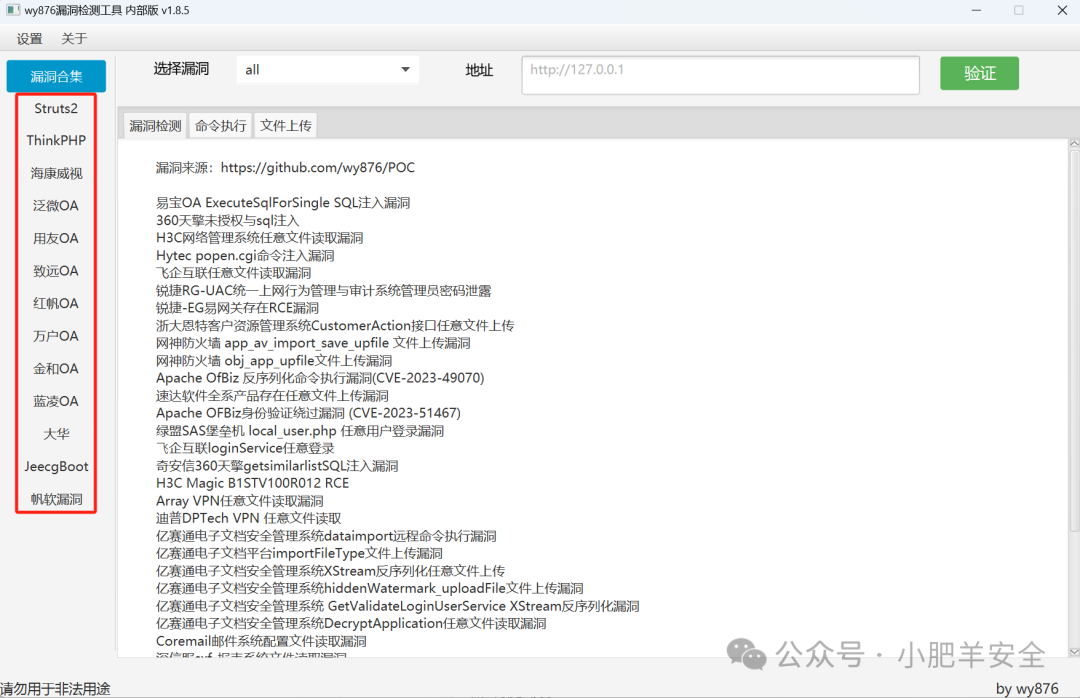This screenshot has width=1080, height=698.
Task: Select 海康威视 in the sidebar
Action: point(56,173)
